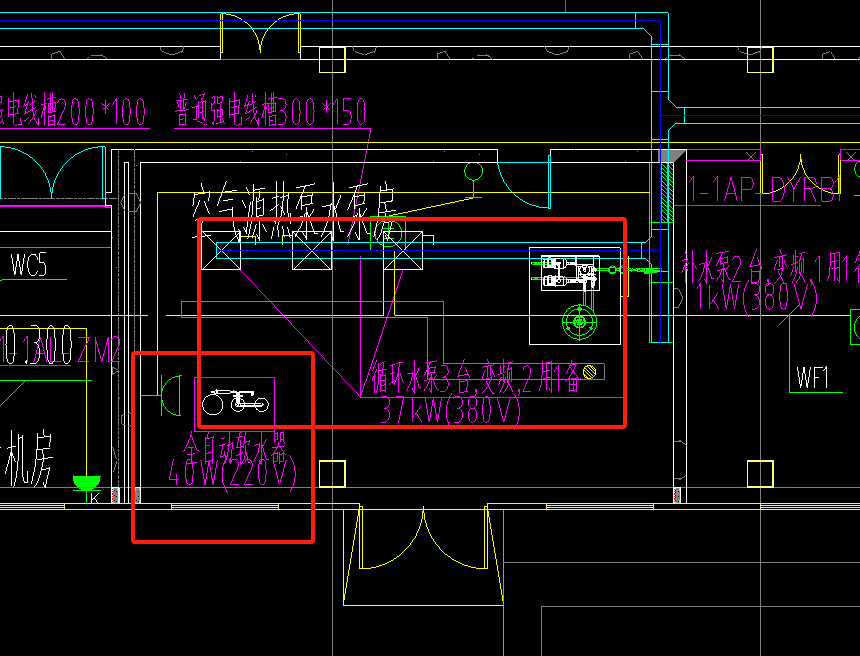
Task: Select the green round pump symbol in white frame
Action: [579, 323]
